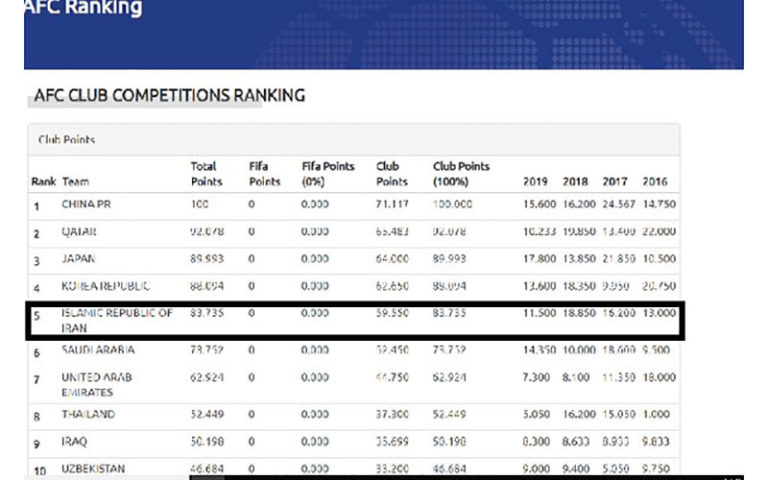The width and height of the screenshot is (768, 480).
Task: Select China PR total points value 100
Action: click(x=199, y=204)
